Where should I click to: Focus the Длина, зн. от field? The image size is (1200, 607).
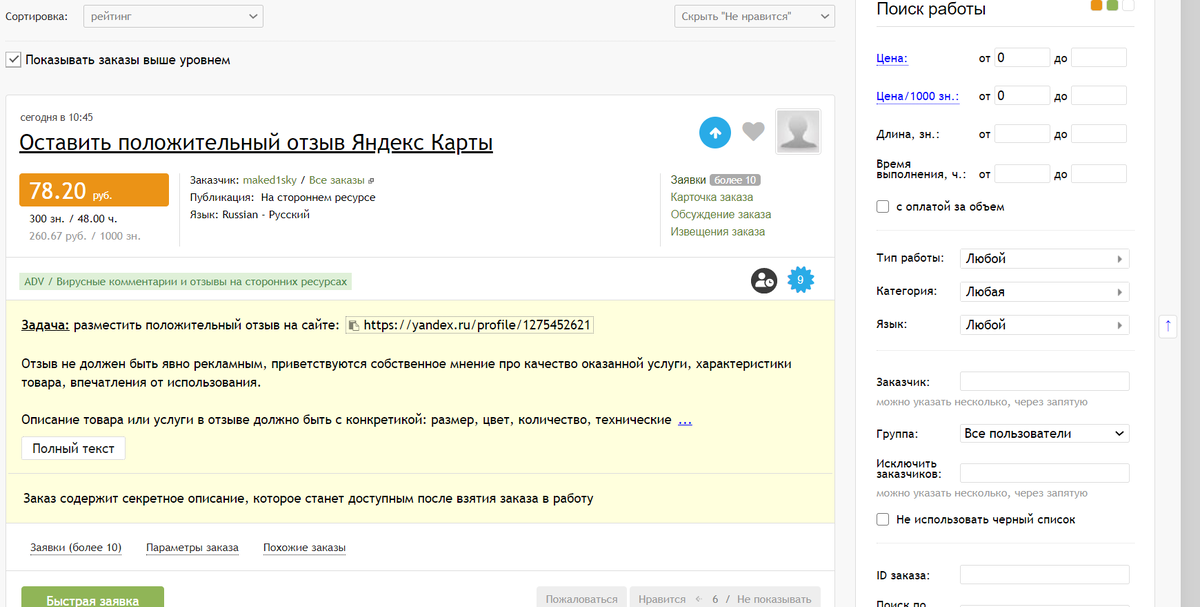(1022, 134)
